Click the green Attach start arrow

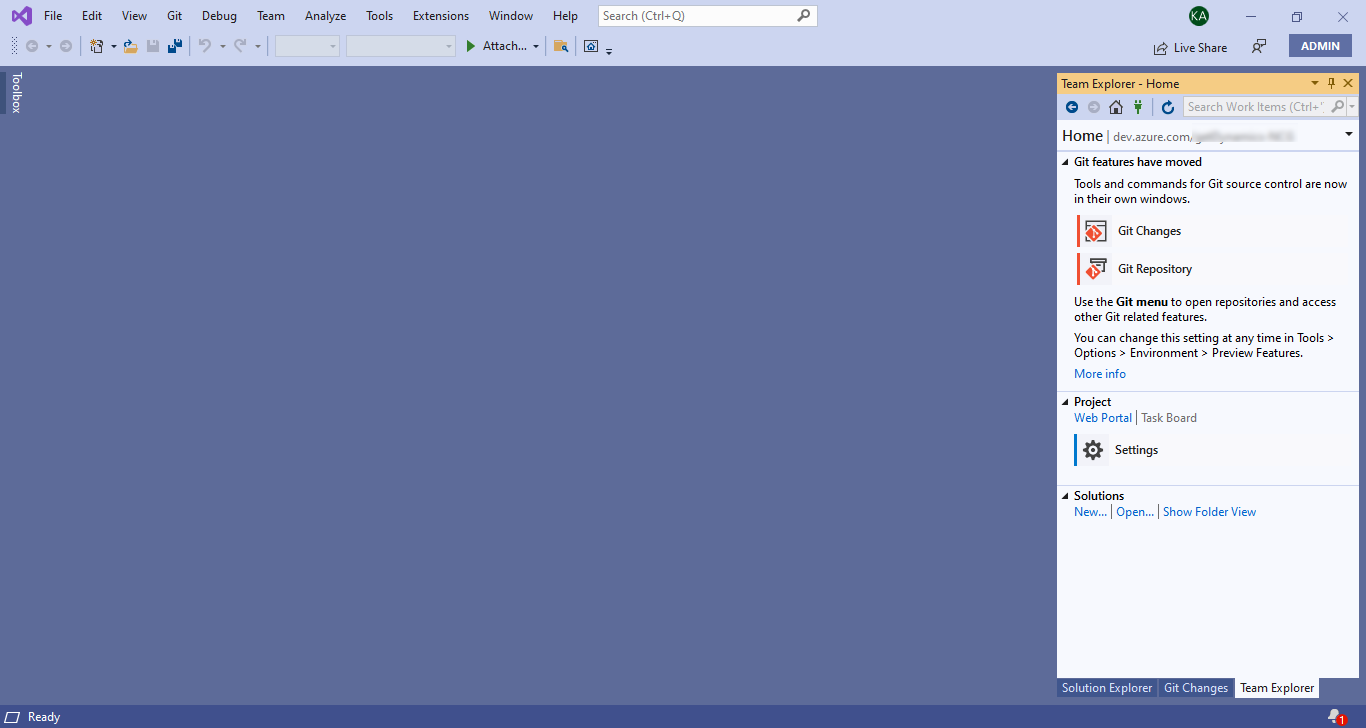471,46
